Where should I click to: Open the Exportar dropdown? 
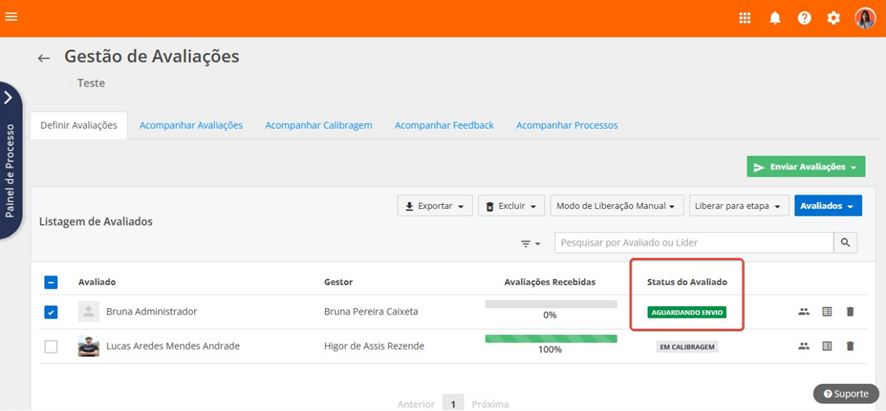[435, 206]
